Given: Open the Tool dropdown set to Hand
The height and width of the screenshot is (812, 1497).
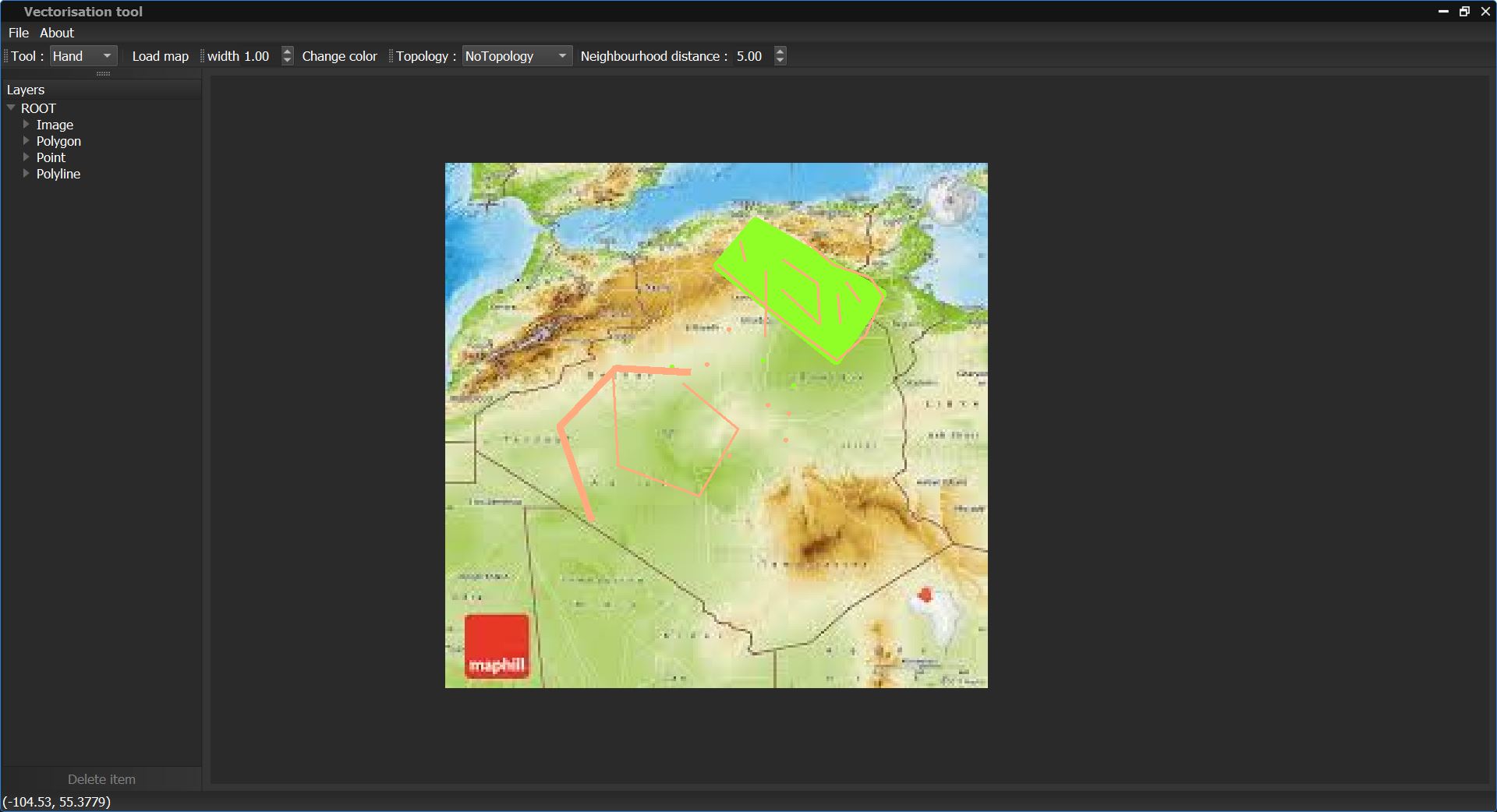Looking at the screenshot, I should click(x=83, y=56).
